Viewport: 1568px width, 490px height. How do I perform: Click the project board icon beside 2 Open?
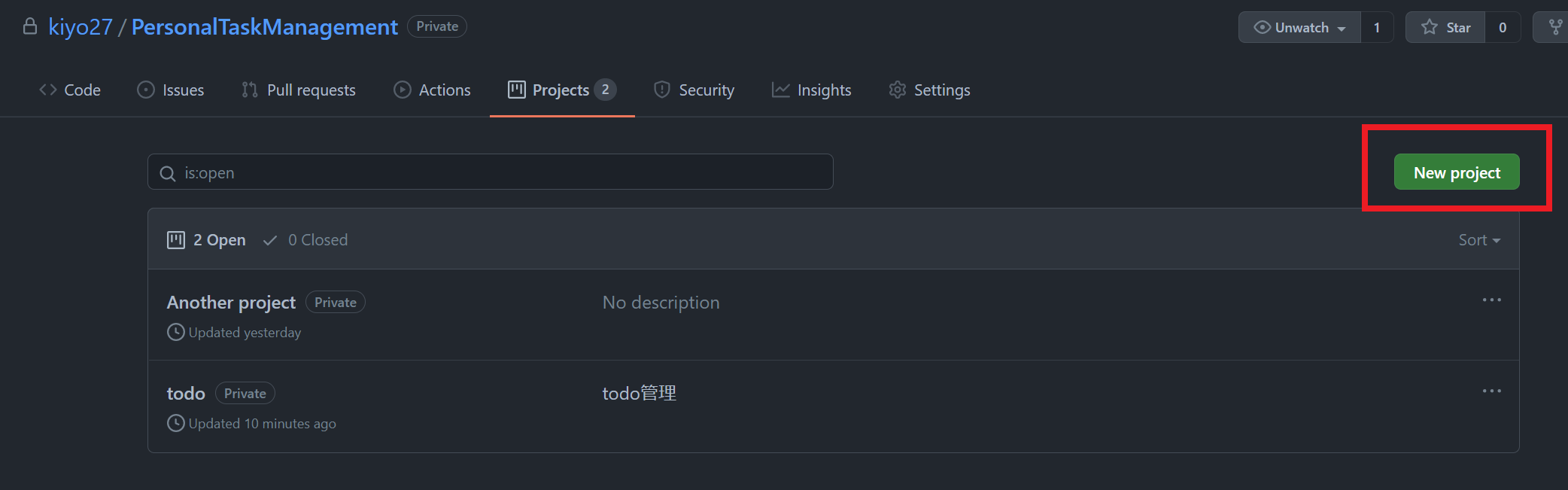176,240
